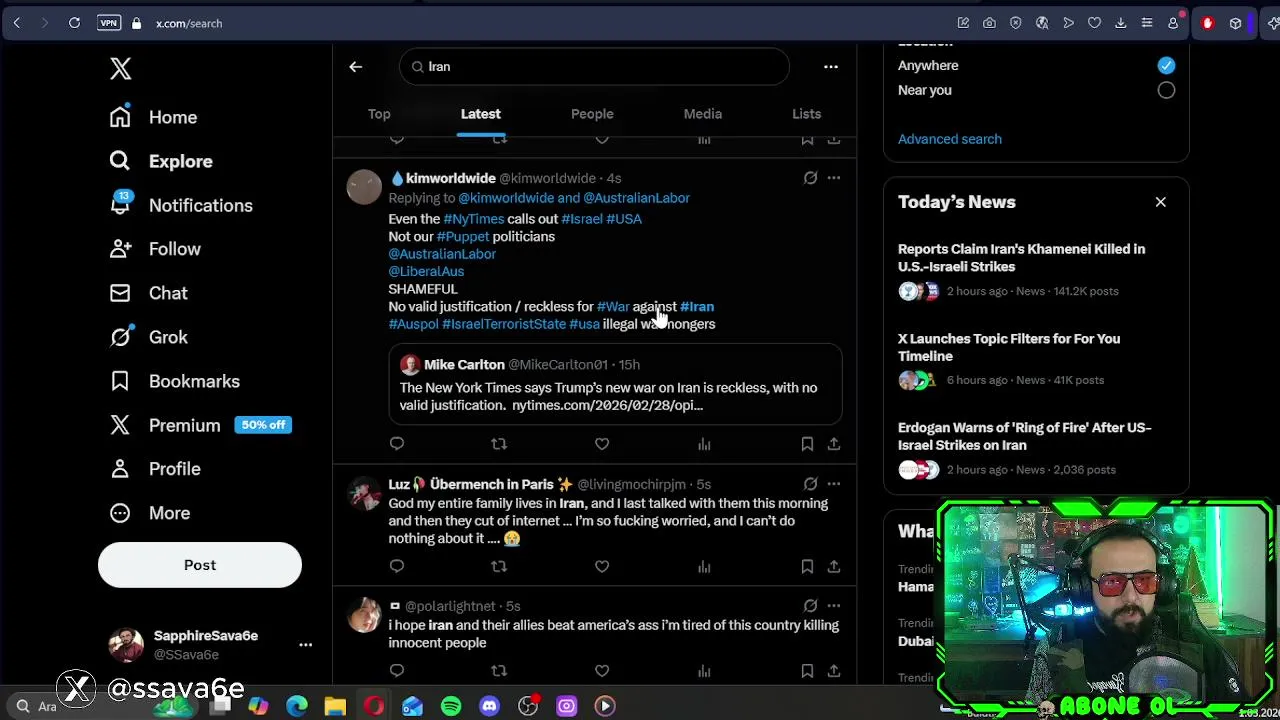Image resolution: width=1280 pixels, height=720 pixels.
Task: Open browser easy setup sliders icon
Action: (x=1146, y=23)
